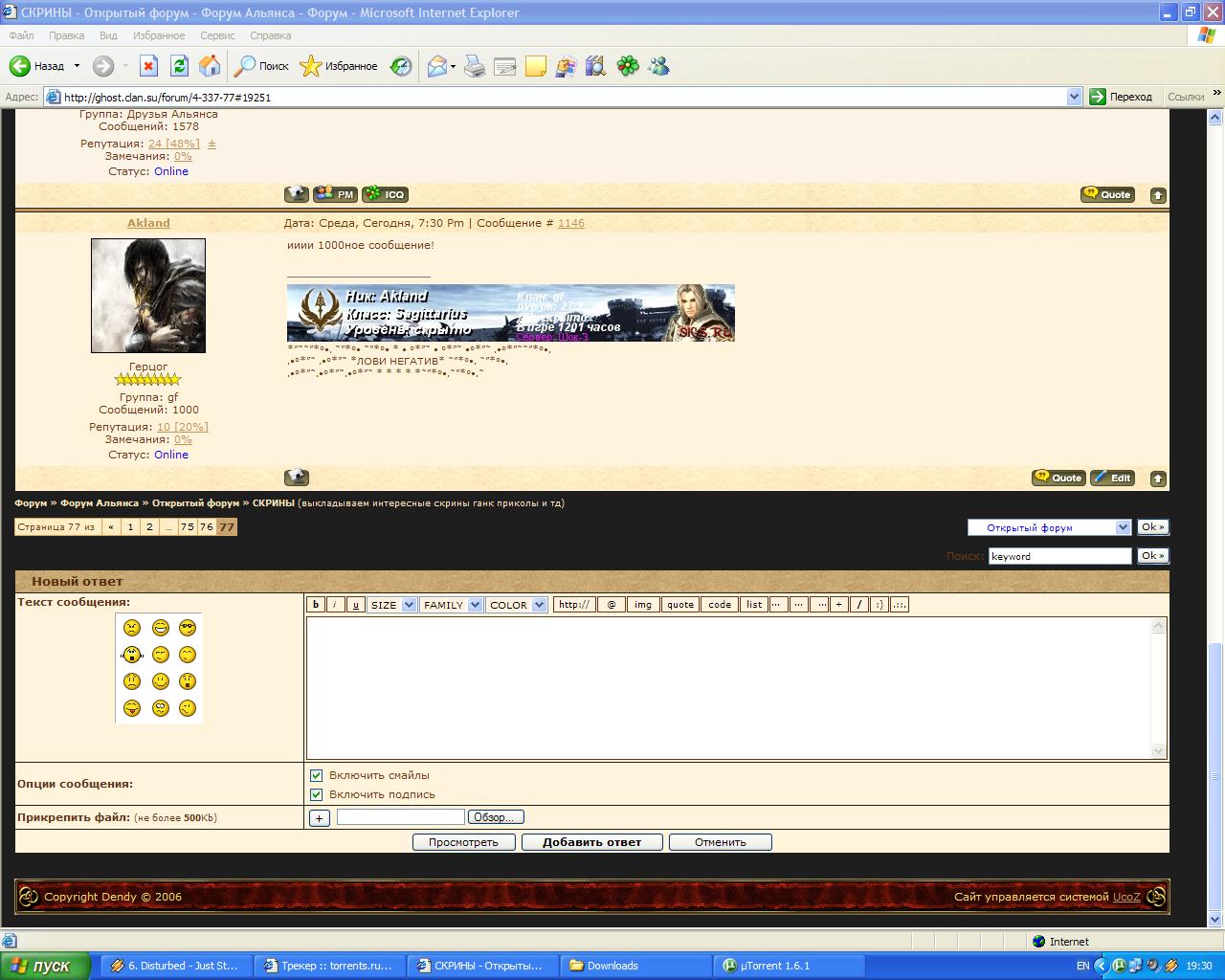This screenshot has height=980, width=1225.
Task: Click the Print icon in toolbar
Action: pos(475,66)
